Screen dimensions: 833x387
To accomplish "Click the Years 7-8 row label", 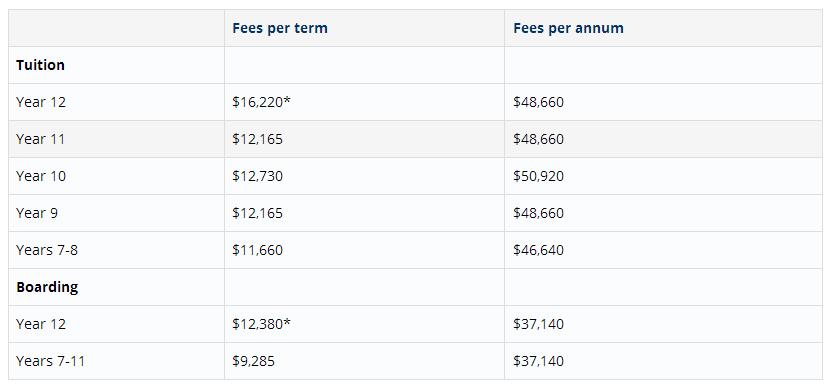I will (47, 250).
